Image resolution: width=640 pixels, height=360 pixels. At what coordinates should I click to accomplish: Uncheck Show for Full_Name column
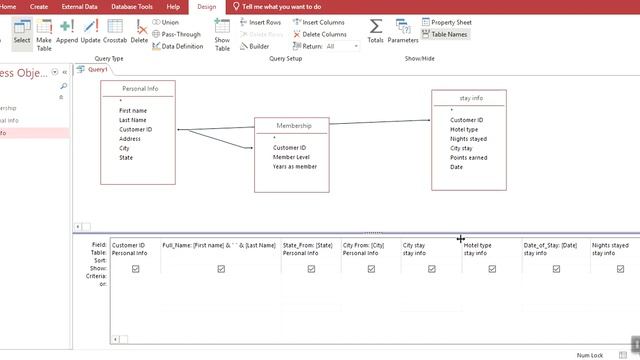[221, 269]
